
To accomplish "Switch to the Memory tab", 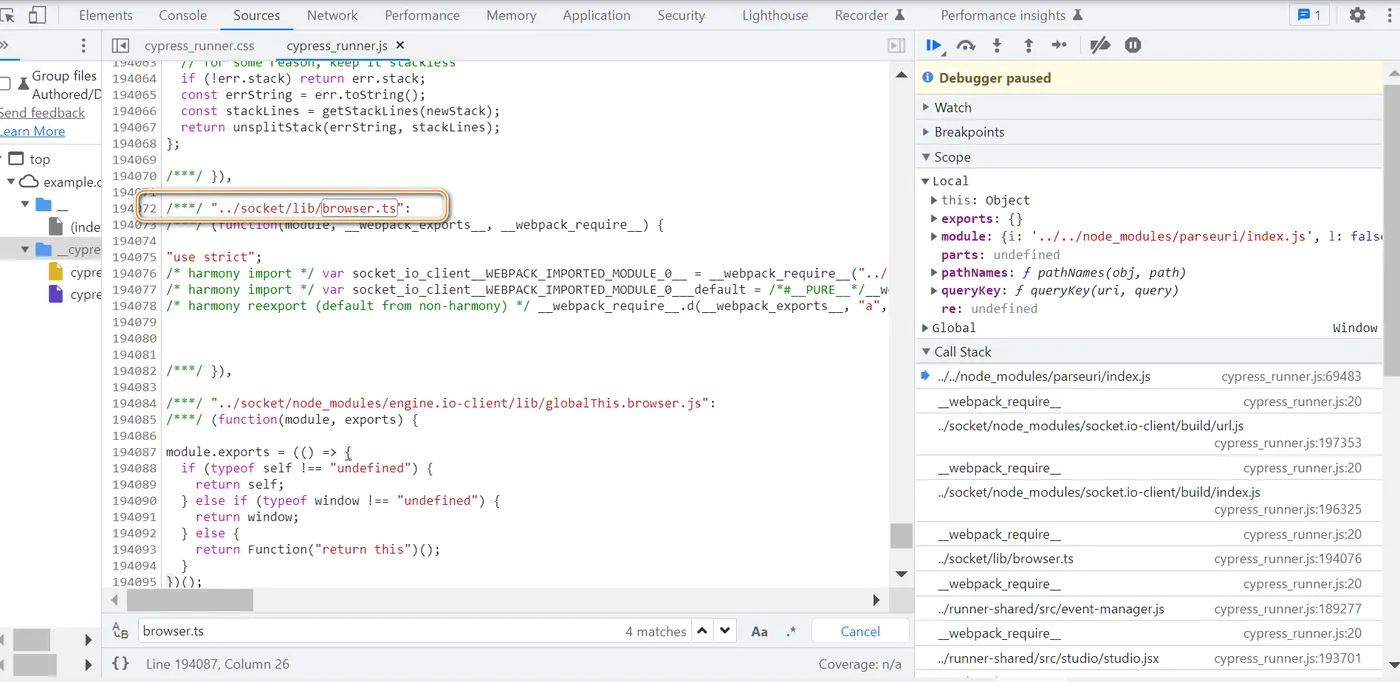I will (x=511, y=15).
